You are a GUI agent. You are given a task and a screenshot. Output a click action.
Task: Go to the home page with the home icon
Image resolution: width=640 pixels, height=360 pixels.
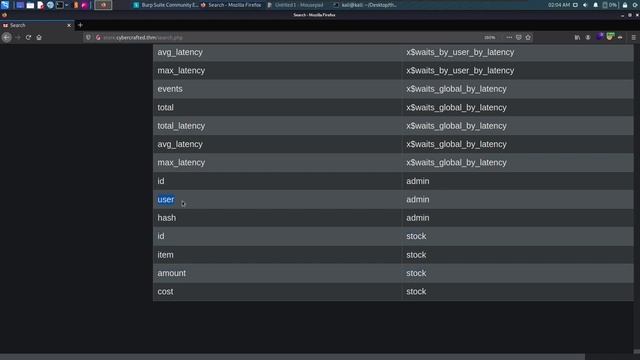tap(39, 37)
